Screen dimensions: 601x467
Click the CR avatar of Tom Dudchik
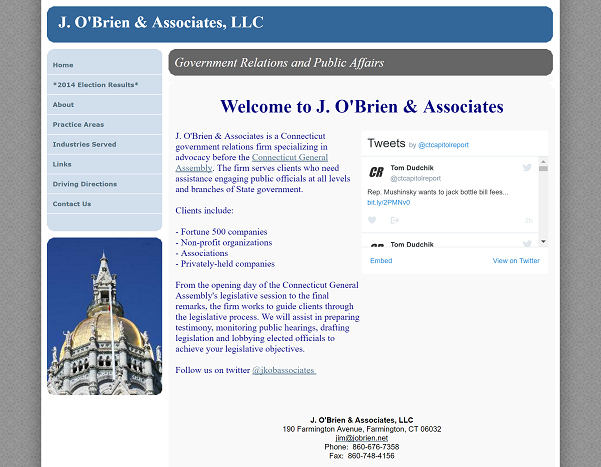click(376, 172)
